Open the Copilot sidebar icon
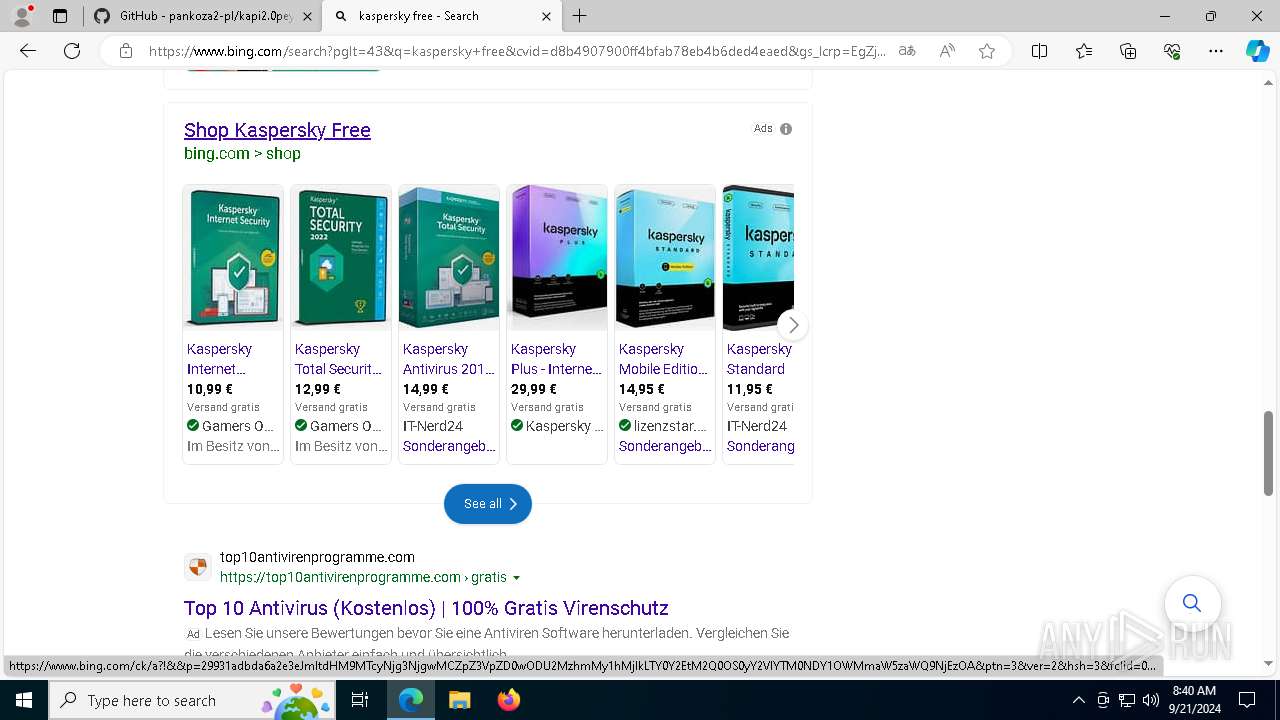Viewport: 1280px width, 720px height. [1257, 51]
